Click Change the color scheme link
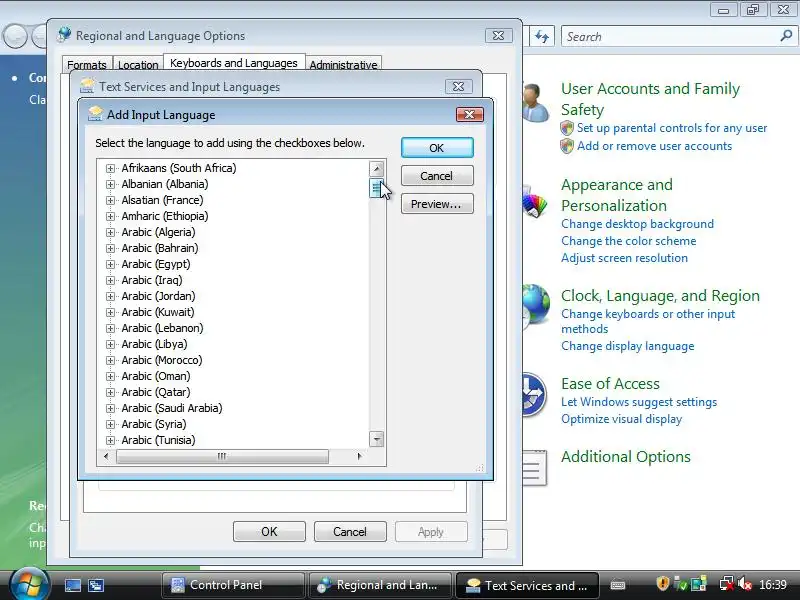The image size is (800, 600). point(629,241)
